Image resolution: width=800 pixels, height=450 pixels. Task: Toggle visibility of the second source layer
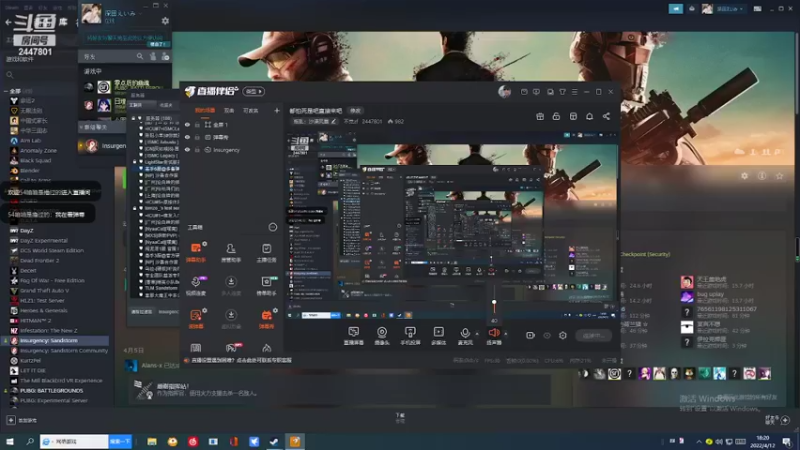coord(187,137)
